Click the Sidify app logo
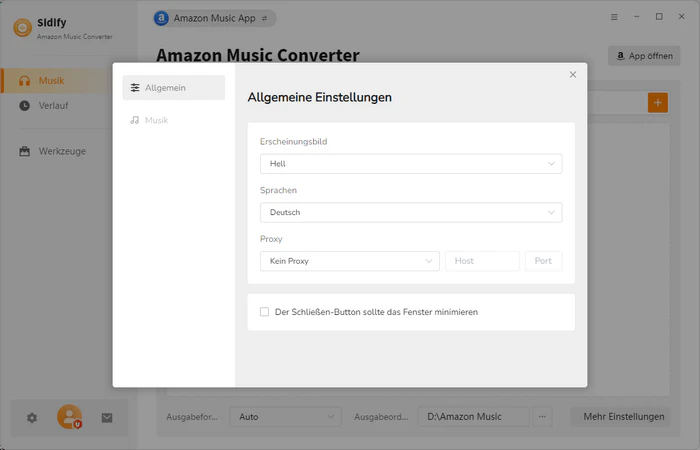The image size is (700, 450). (20, 27)
